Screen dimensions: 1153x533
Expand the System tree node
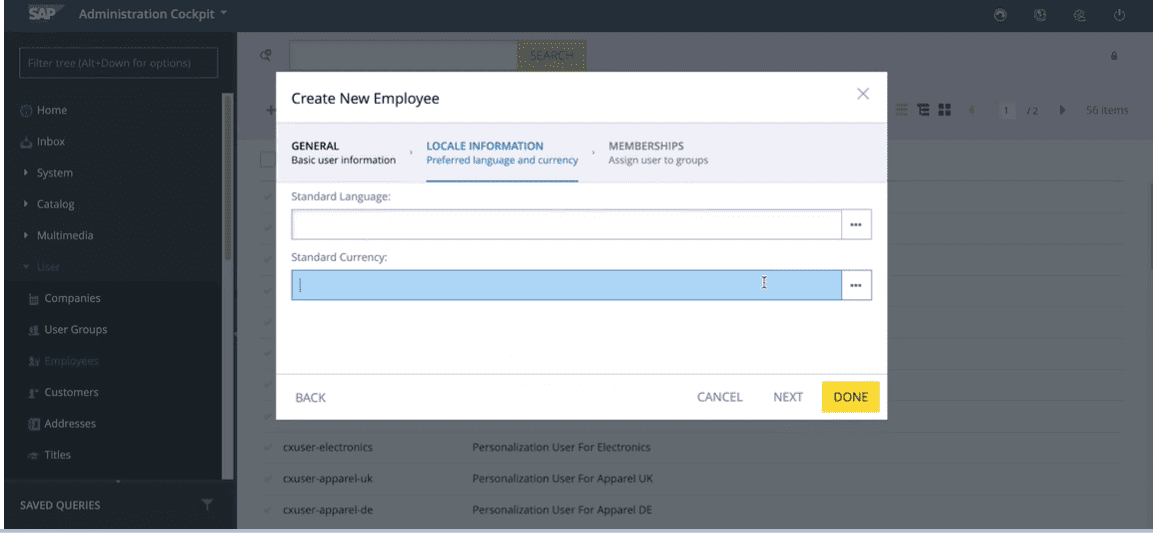point(26,173)
